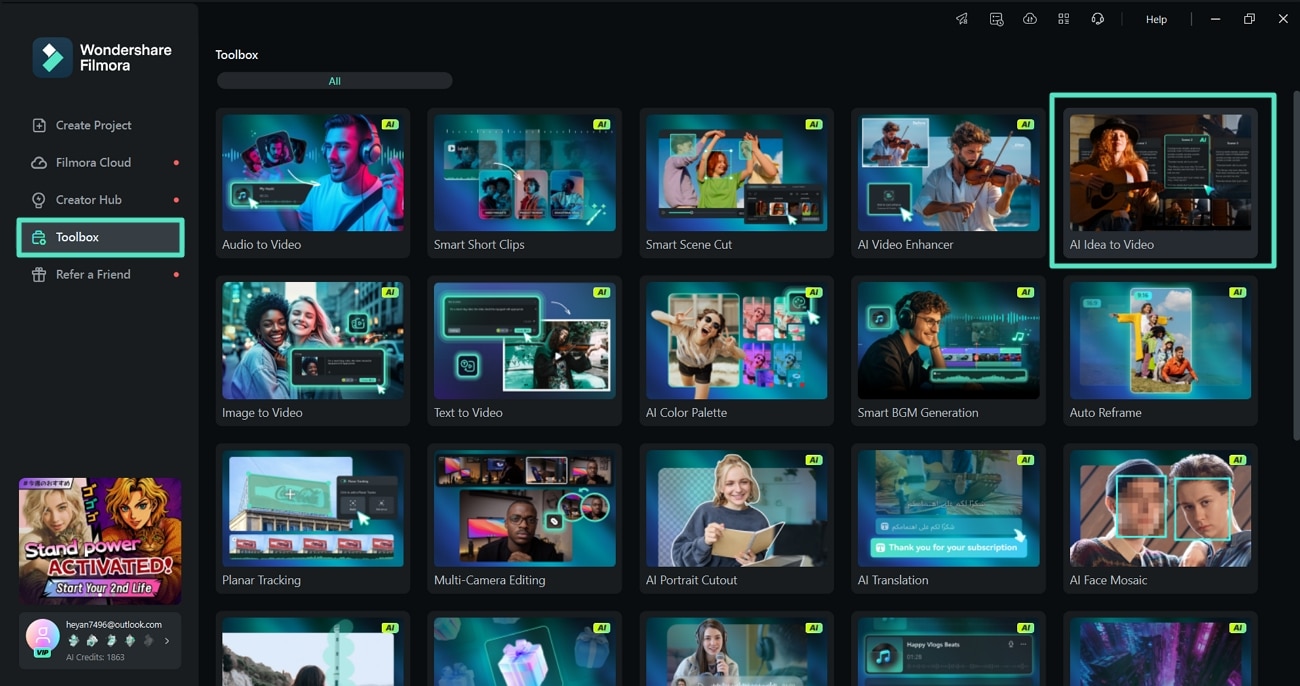Screen dimensions: 1300x686
Task: Launch the Smart Scene Cut tool
Action: coord(736,183)
